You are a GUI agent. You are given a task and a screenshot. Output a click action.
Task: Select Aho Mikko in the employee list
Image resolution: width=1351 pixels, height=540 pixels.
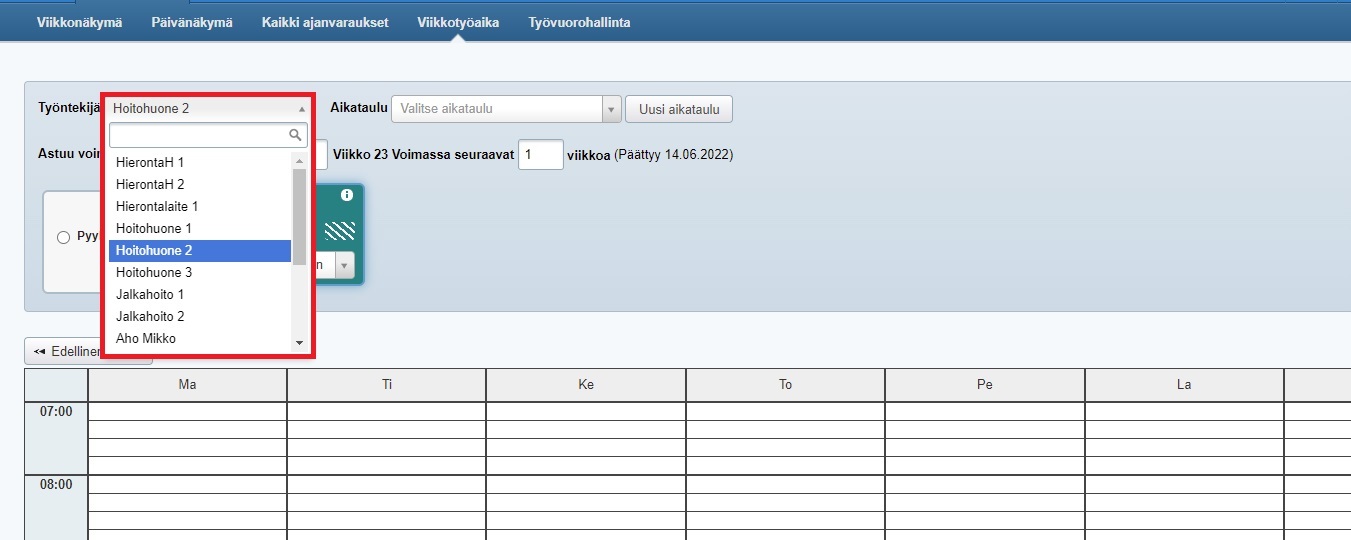(x=146, y=338)
